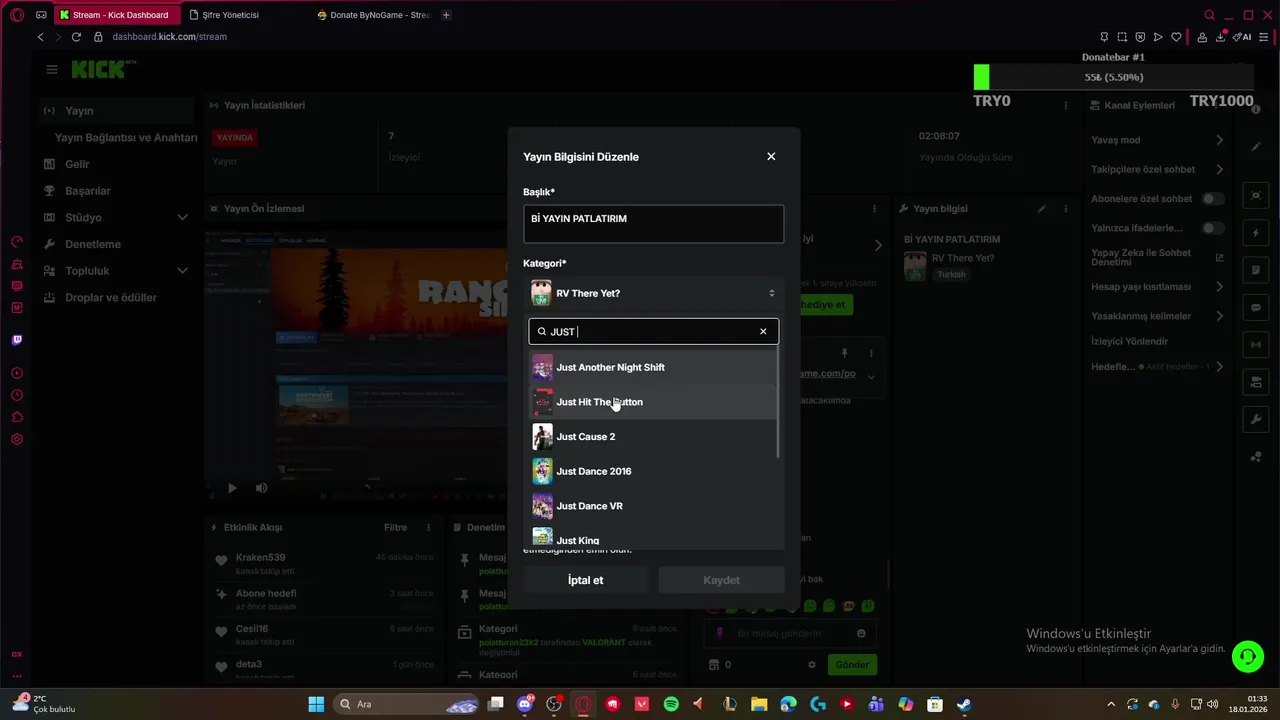Open Yayın Bağlantısı ve Anahtarı page
Image resolution: width=1280 pixels, height=720 pixels.
coord(126,137)
